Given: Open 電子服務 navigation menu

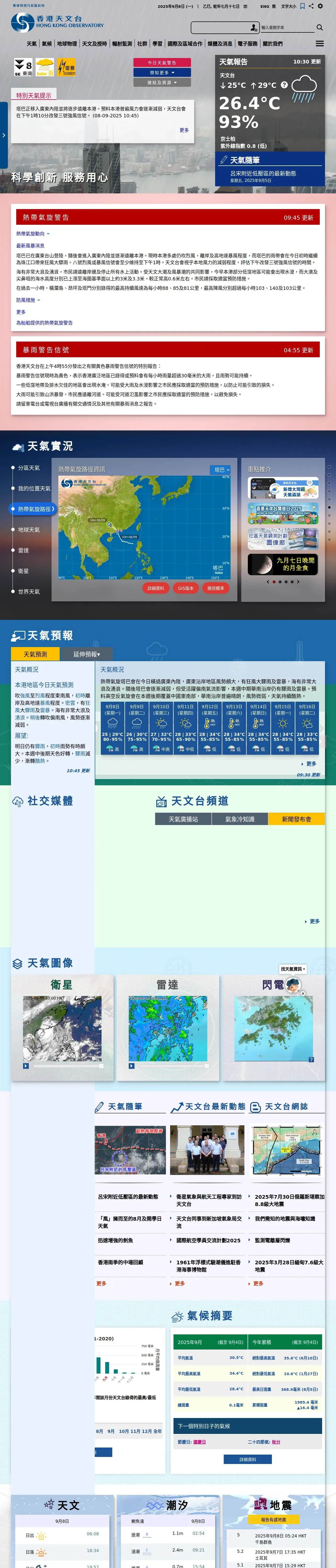Looking at the screenshot, I should [248, 44].
